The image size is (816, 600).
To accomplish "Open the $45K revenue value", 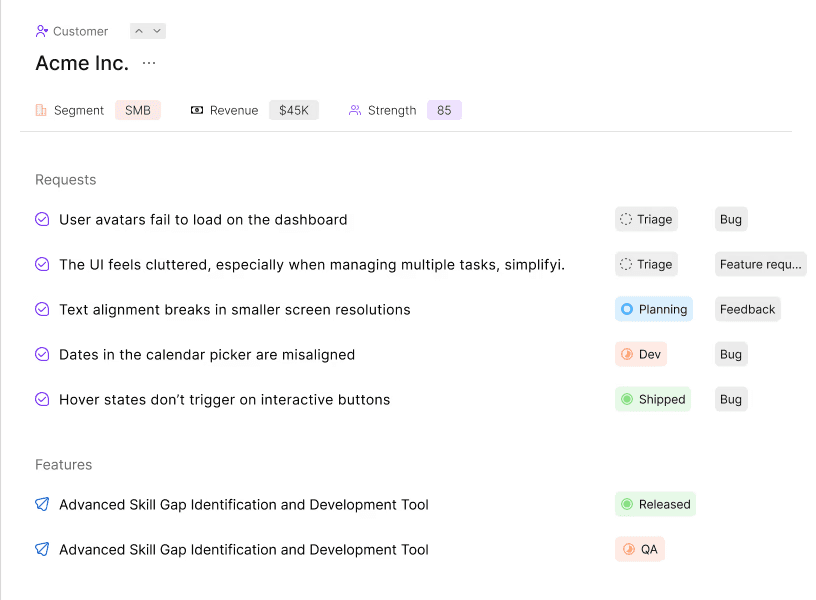I will coord(294,110).
